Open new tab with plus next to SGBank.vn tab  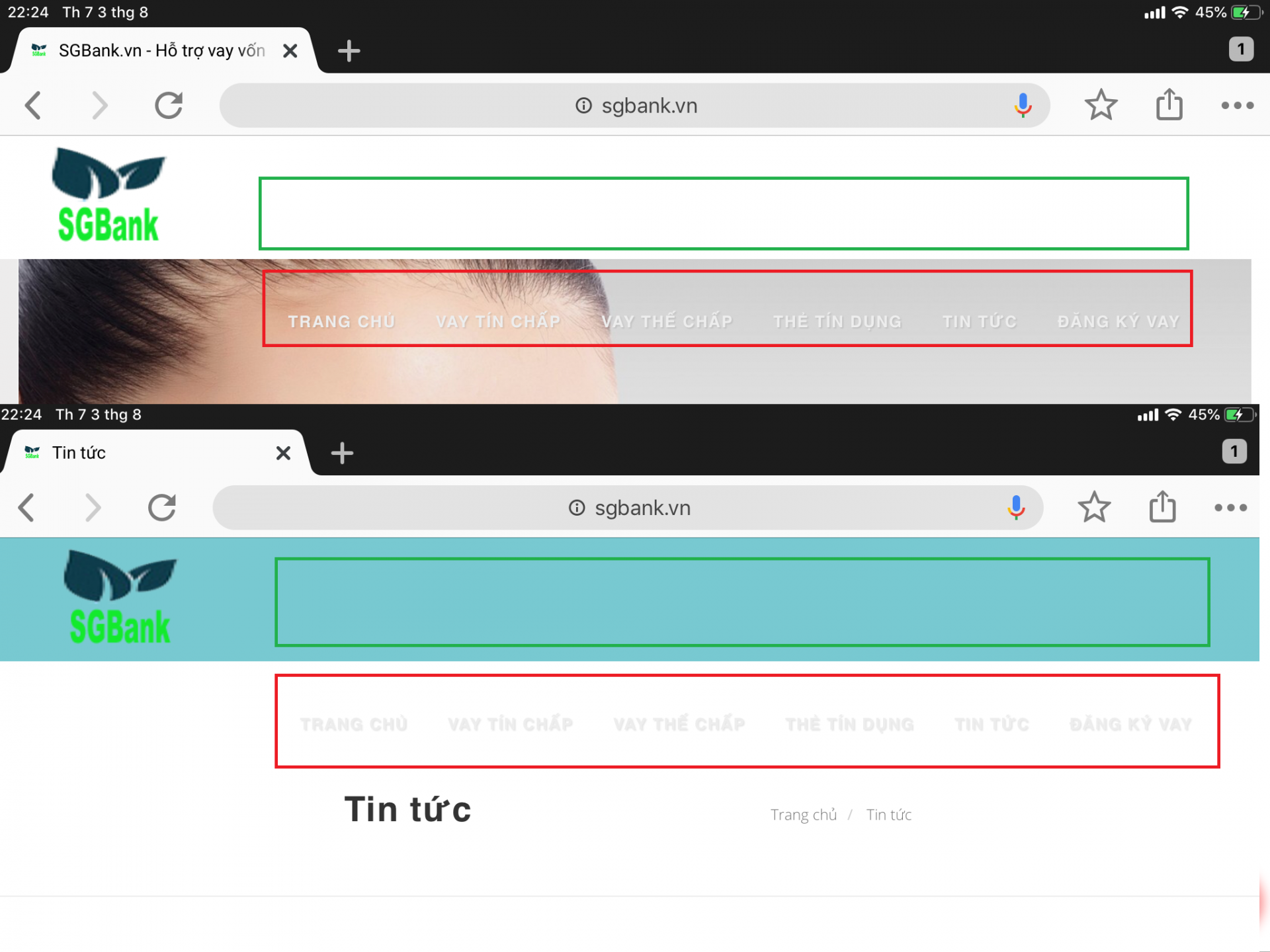pos(349,51)
